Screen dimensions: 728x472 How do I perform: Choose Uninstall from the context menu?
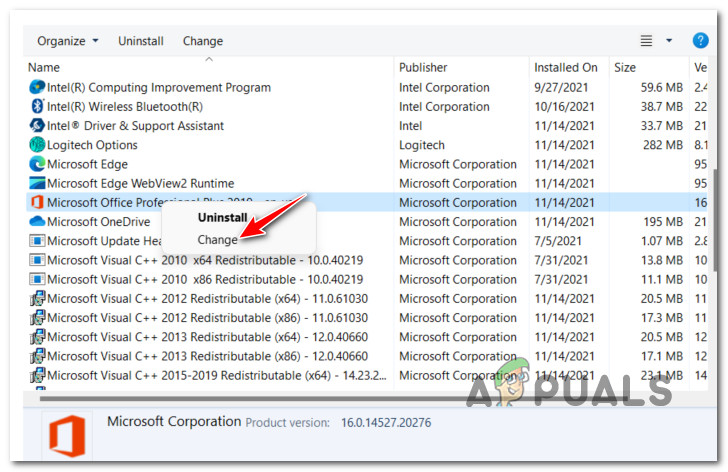[x=222, y=218]
